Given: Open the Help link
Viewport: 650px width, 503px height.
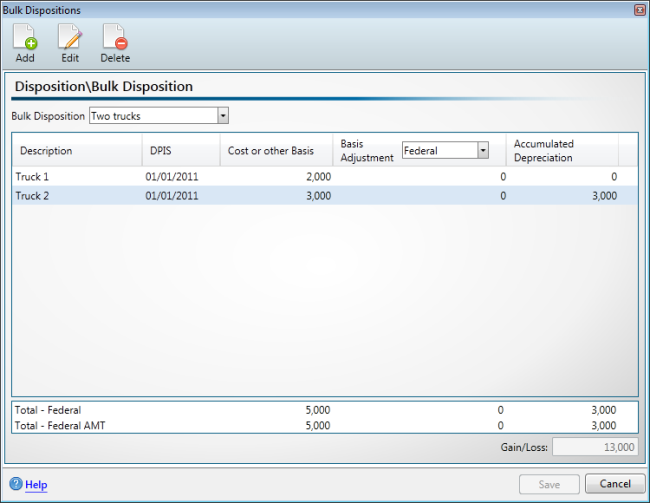Looking at the screenshot, I should [x=36, y=485].
